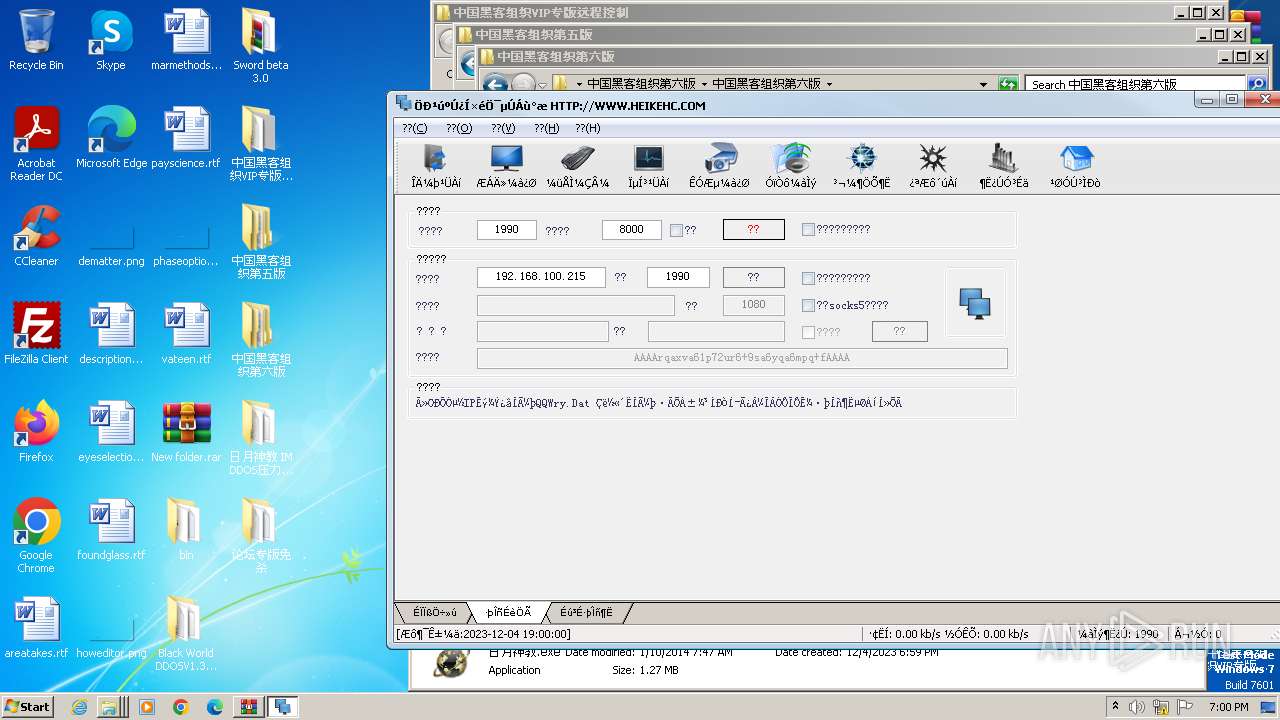Click the black spiky burst toolbar icon
The image size is (1280, 720).
coord(933,165)
